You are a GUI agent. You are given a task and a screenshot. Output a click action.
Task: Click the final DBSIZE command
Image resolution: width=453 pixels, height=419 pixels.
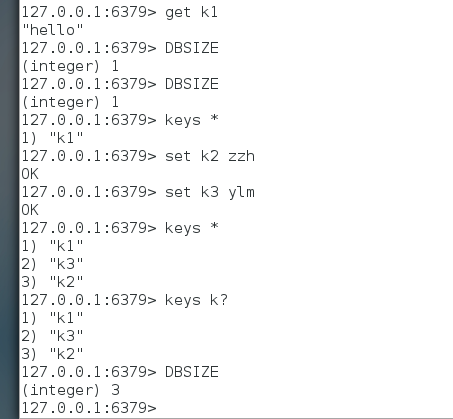click(x=192, y=372)
